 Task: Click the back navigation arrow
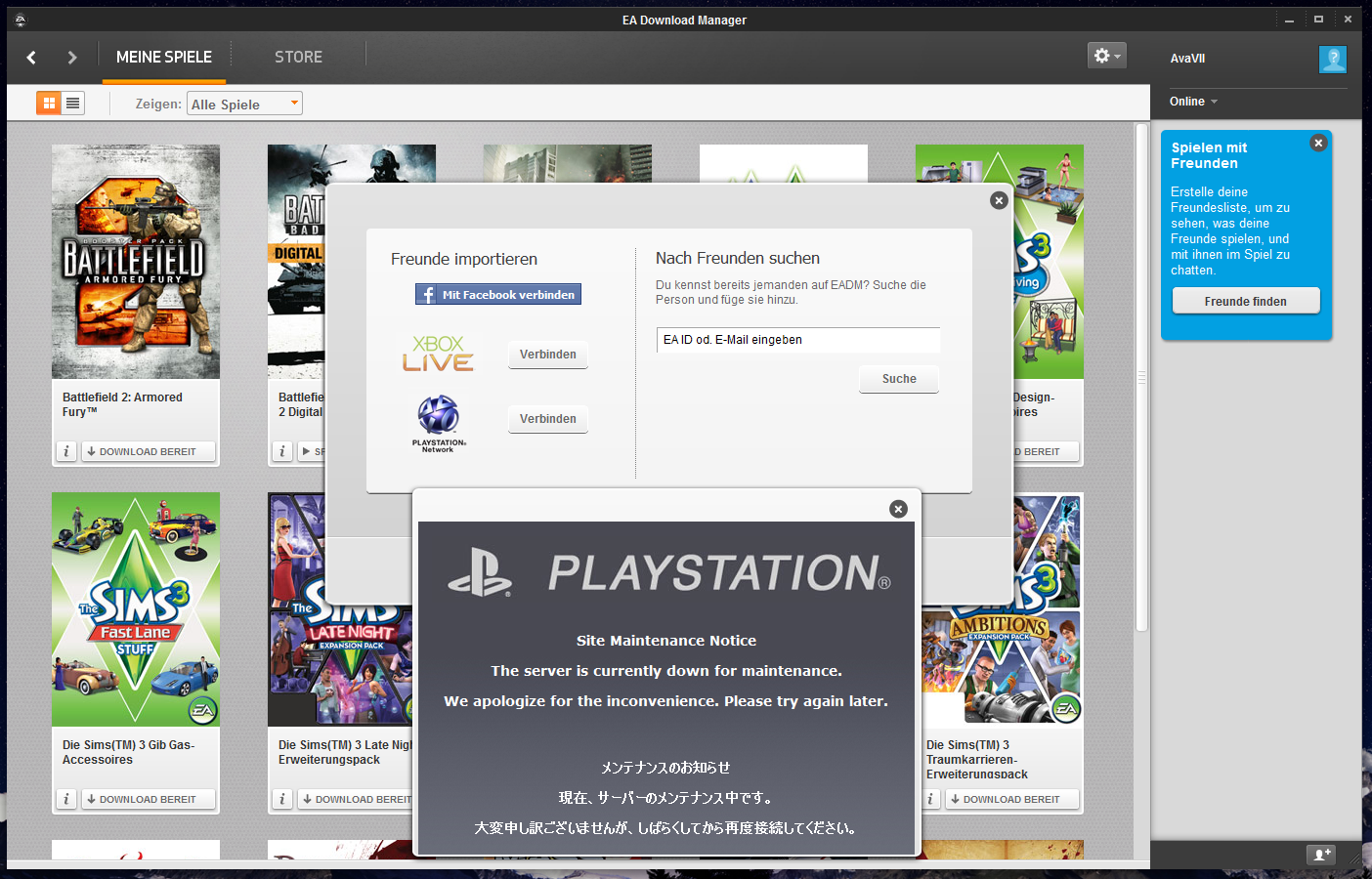pos(30,57)
